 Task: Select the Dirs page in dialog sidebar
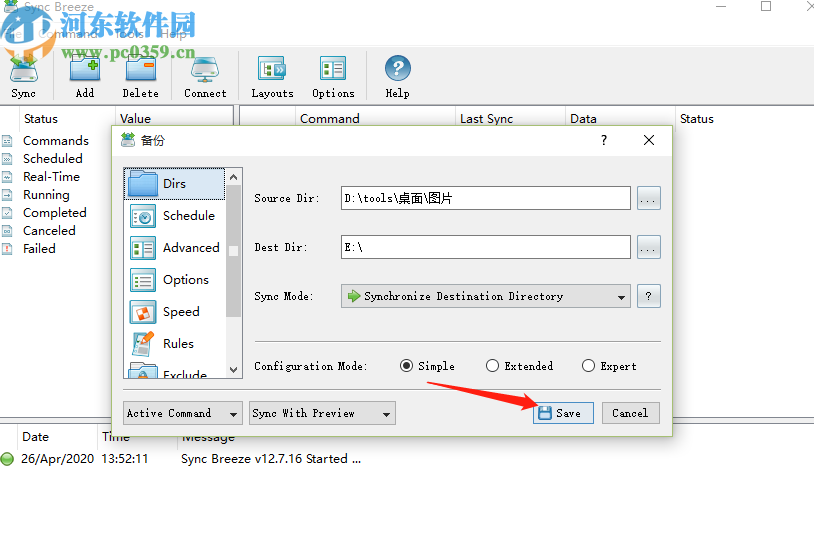click(x=175, y=184)
